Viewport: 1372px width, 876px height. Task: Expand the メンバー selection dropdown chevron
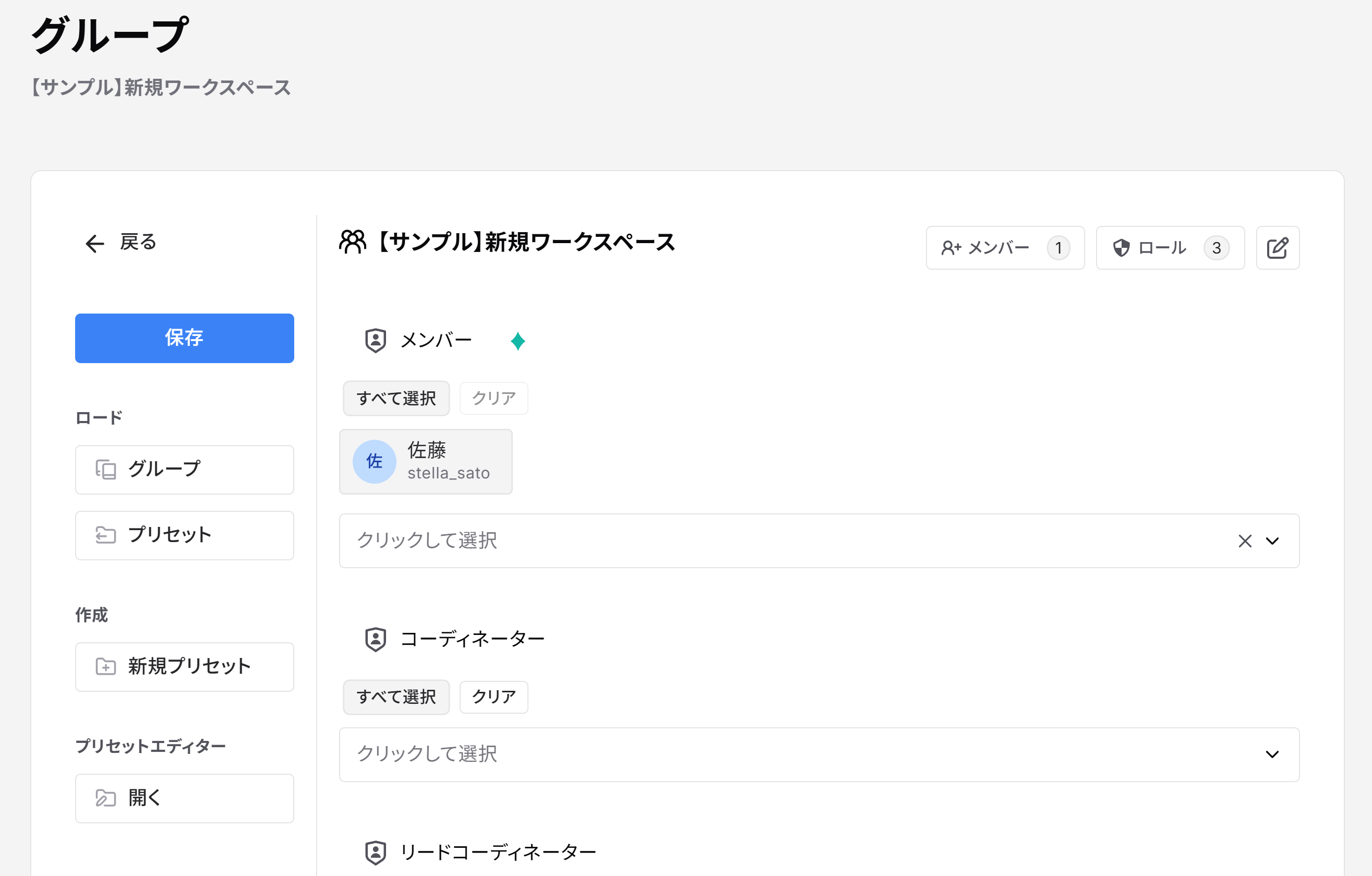tap(1272, 541)
